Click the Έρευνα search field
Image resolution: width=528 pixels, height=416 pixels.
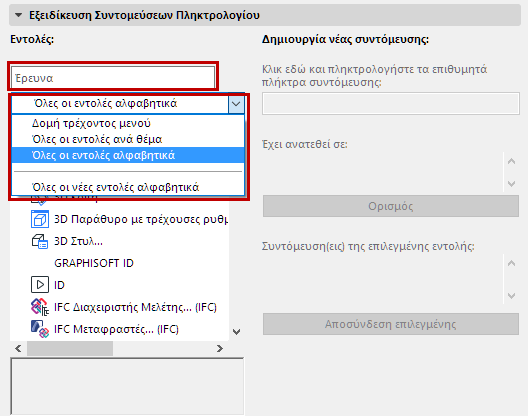click(x=113, y=78)
